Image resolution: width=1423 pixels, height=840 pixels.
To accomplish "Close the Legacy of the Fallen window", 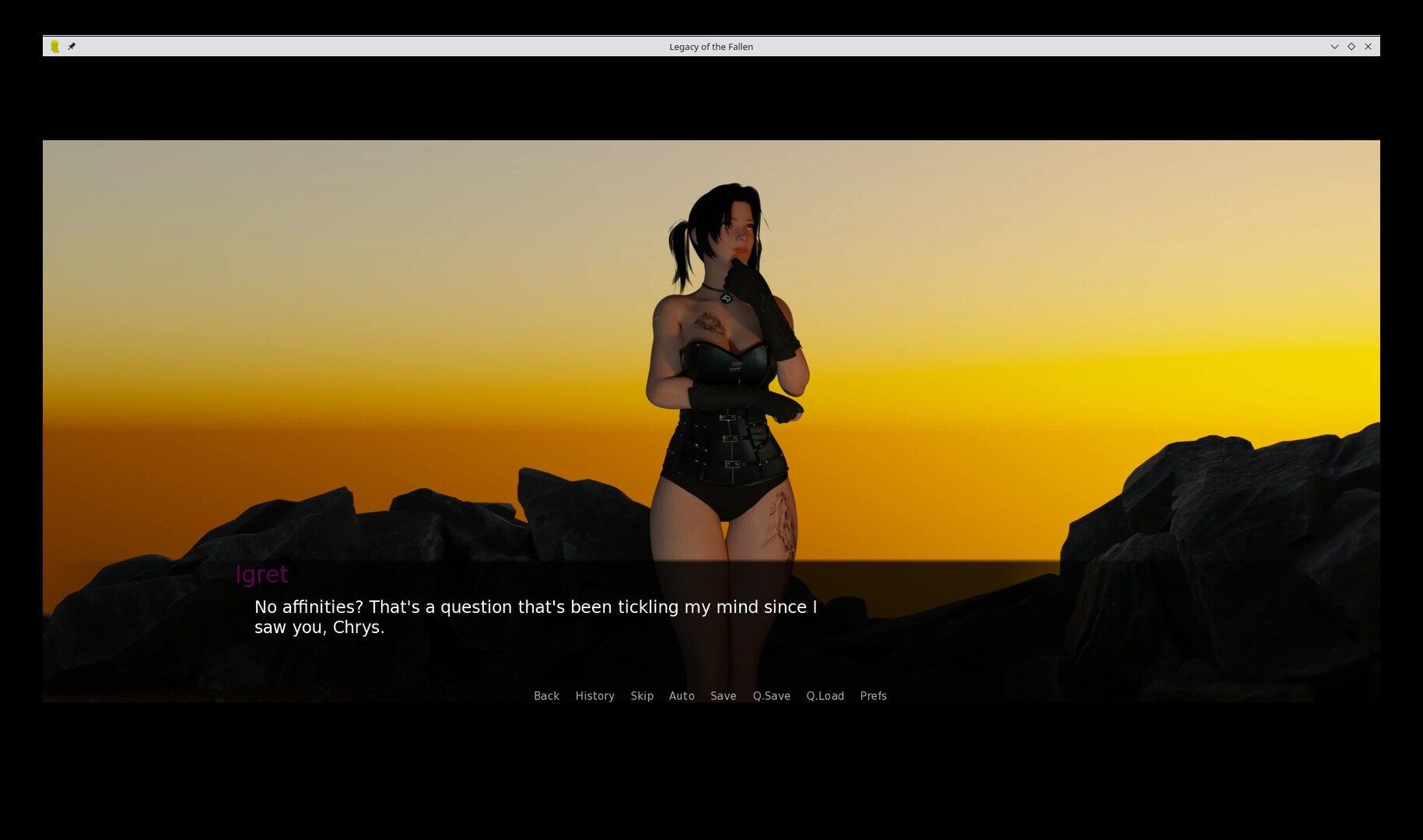I will pos(1368,46).
